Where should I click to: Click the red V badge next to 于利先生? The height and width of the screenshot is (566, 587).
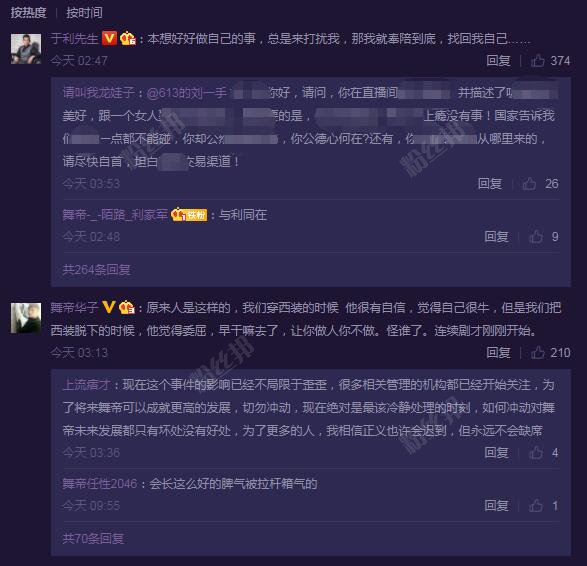click(109, 38)
